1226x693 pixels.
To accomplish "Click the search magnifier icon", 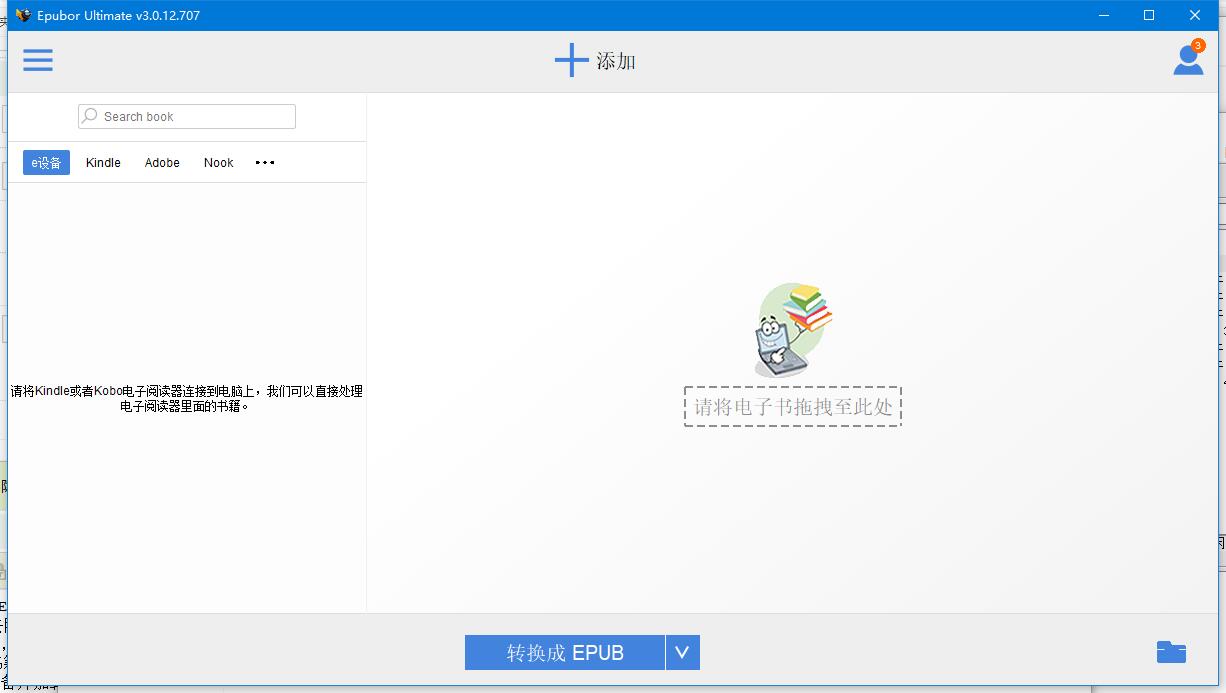I will pos(90,116).
